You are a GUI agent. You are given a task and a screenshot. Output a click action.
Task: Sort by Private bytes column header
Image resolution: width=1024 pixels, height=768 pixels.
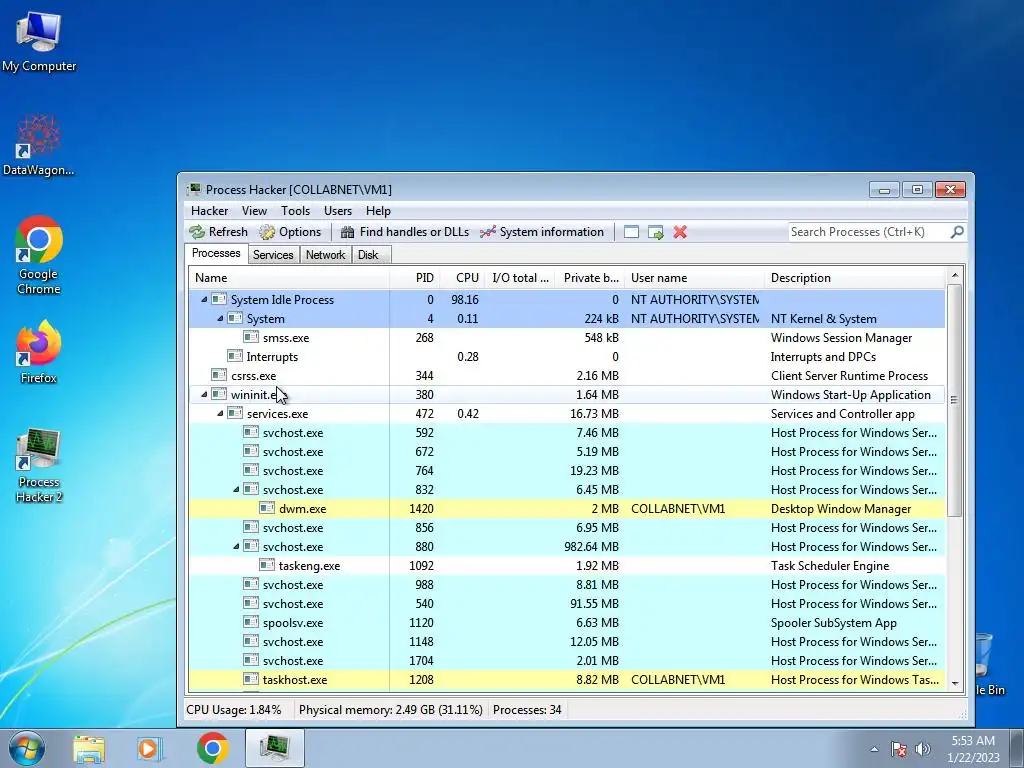(590, 278)
